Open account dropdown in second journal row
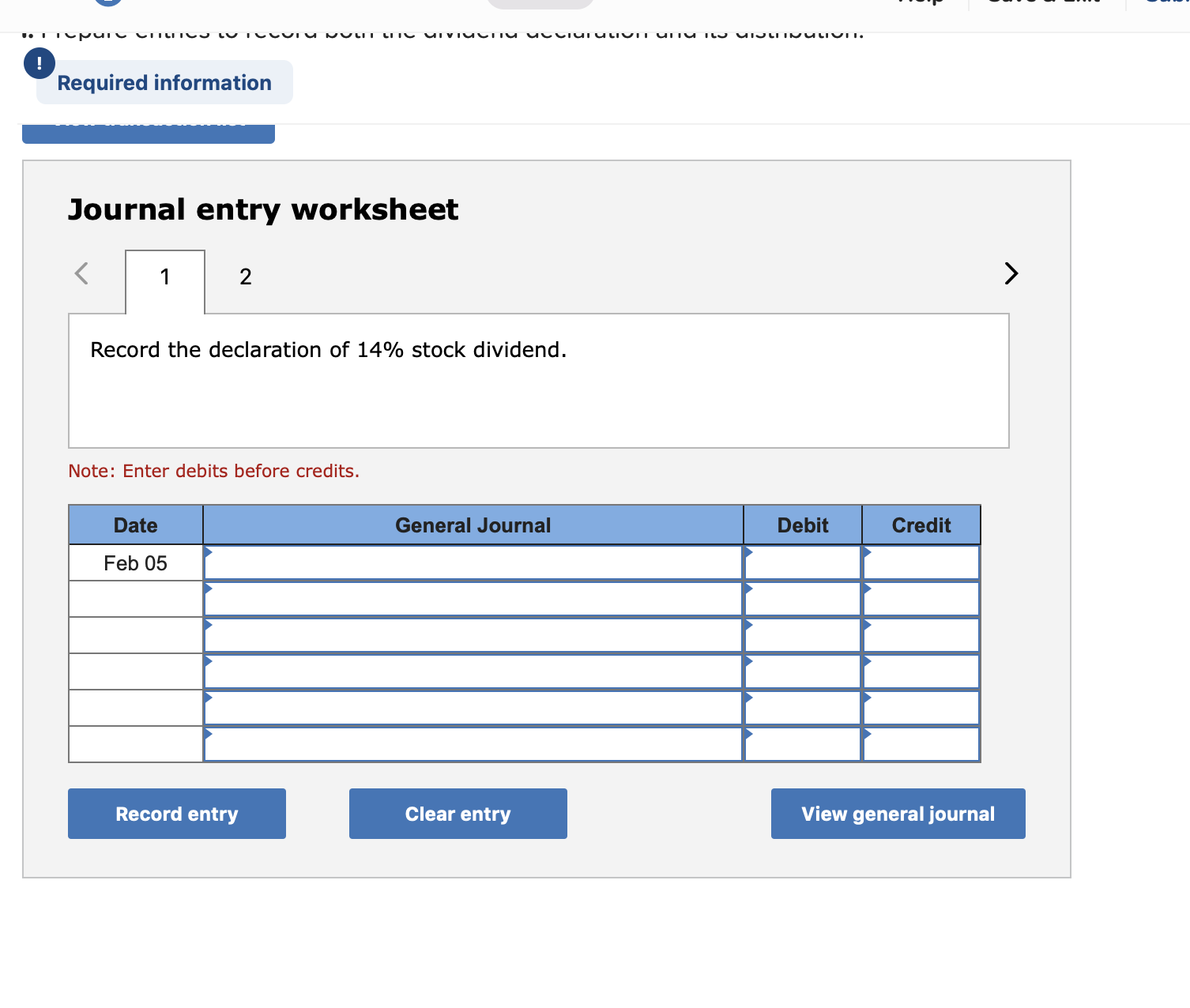 (x=473, y=600)
